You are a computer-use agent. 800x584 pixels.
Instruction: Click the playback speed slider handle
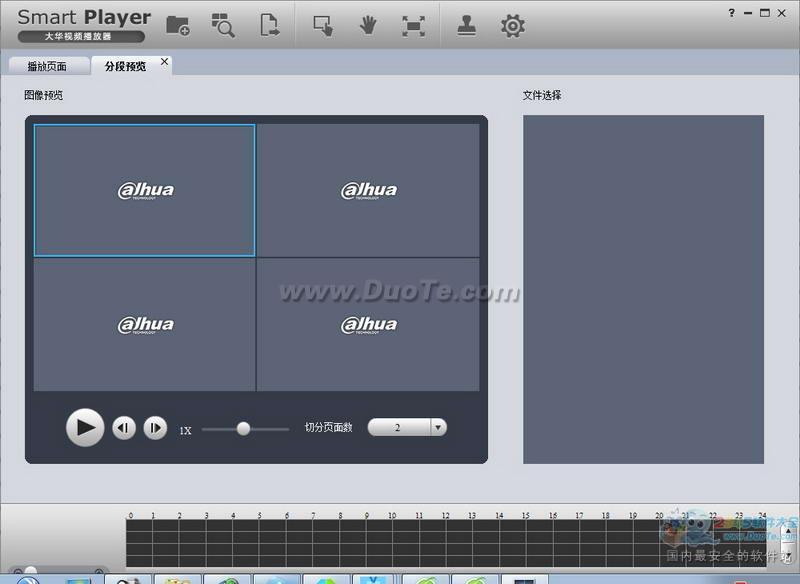tap(243, 428)
